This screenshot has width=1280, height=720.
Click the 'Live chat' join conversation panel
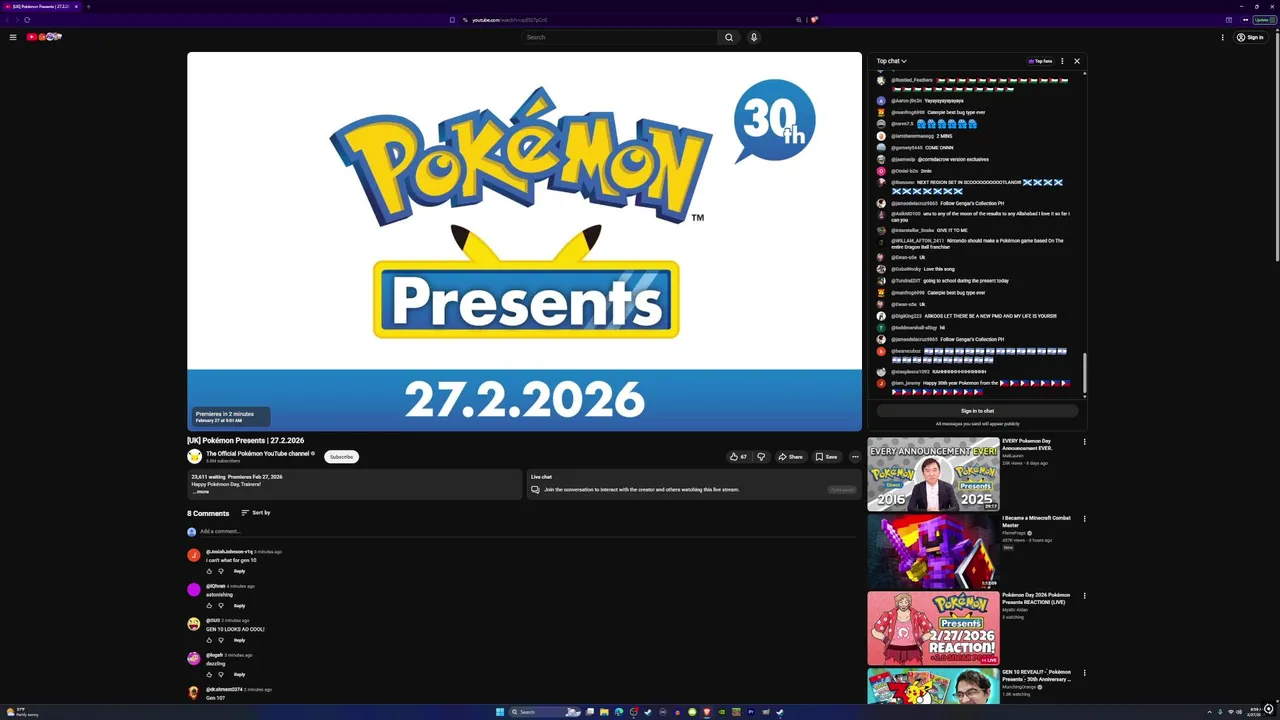click(693, 484)
